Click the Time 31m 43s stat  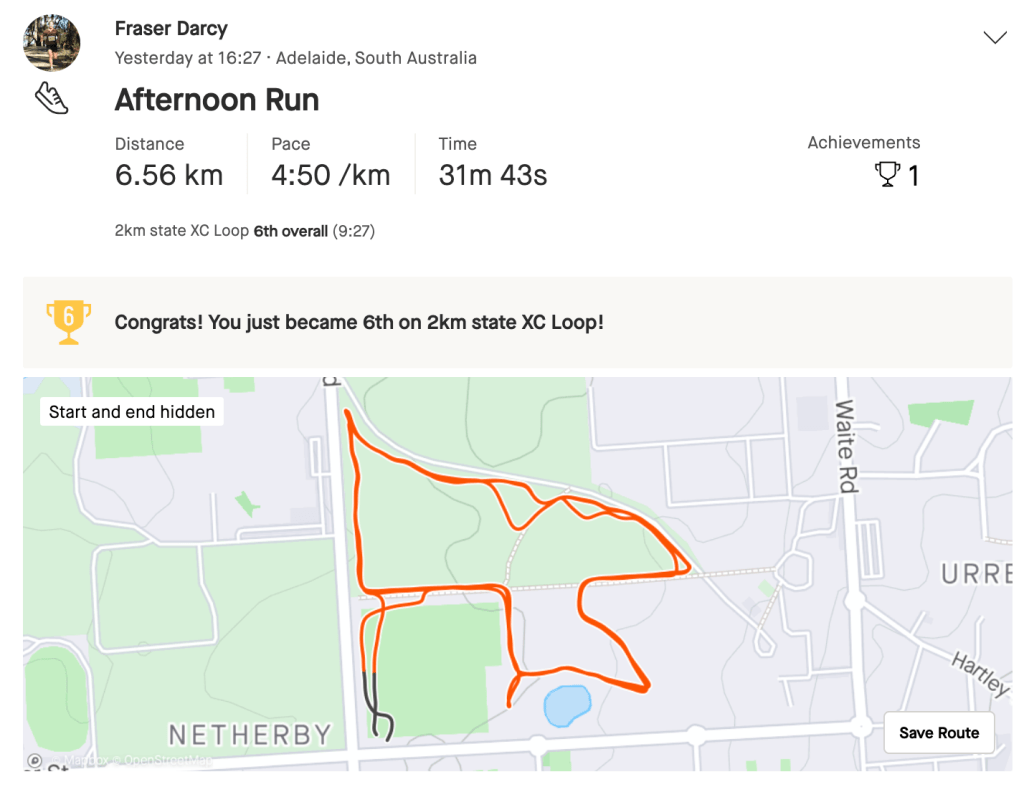click(x=493, y=176)
